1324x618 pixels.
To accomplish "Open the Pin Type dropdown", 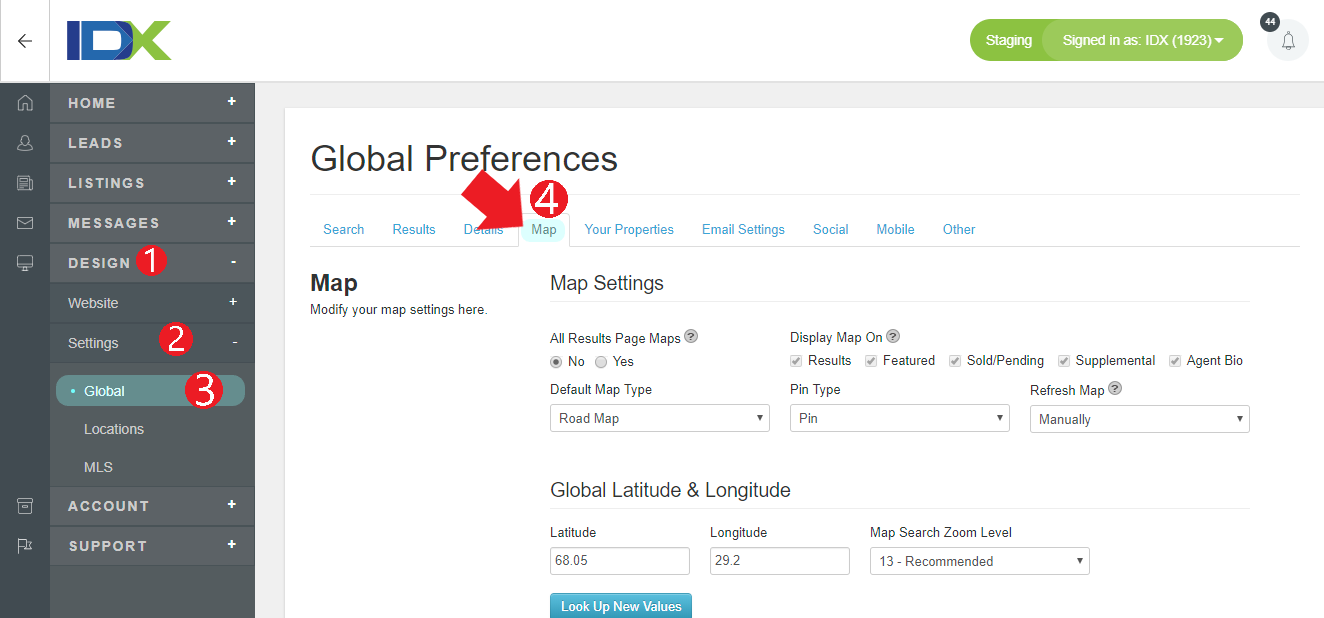I will 900,418.
